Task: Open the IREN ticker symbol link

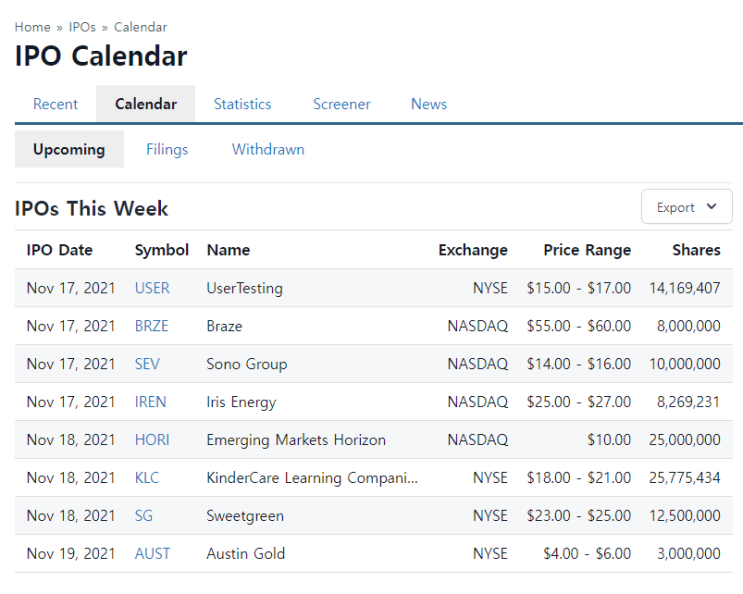Action: tap(151, 402)
